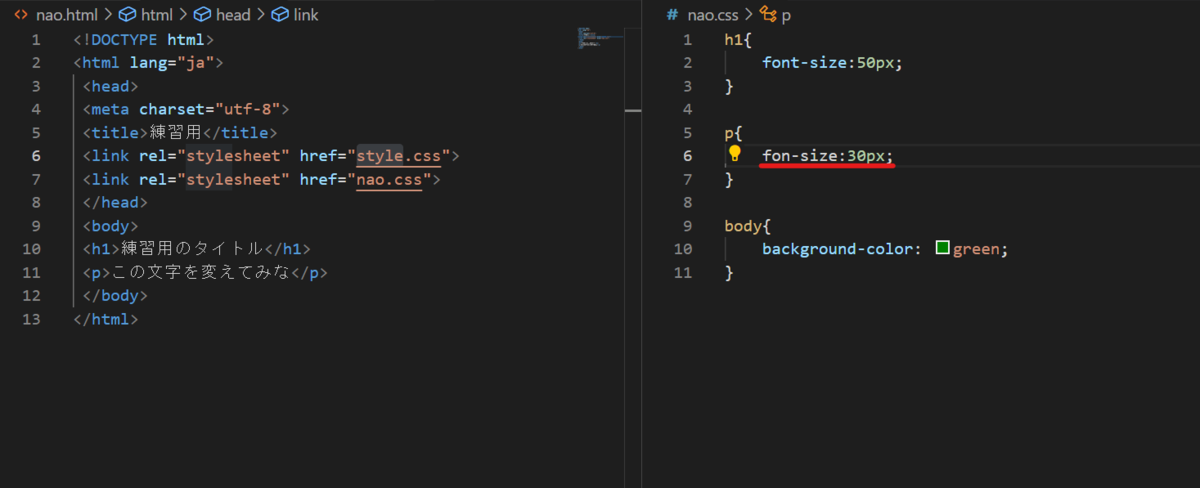This screenshot has height=488, width=1200.
Task: Click the head cube symbol icon in breadcrumb
Action: tap(203, 15)
